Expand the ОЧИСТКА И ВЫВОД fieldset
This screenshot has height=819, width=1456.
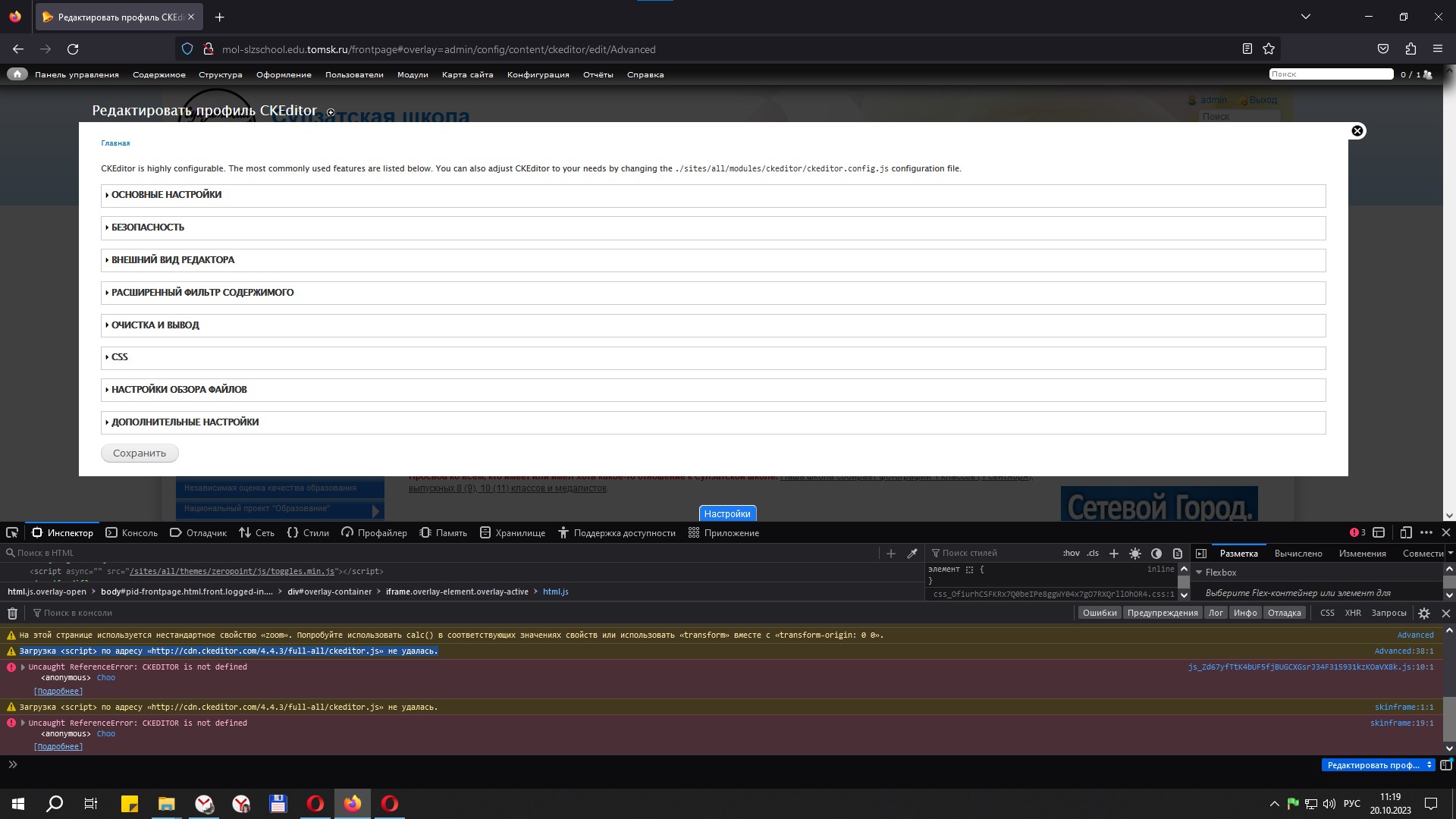[x=155, y=325]
